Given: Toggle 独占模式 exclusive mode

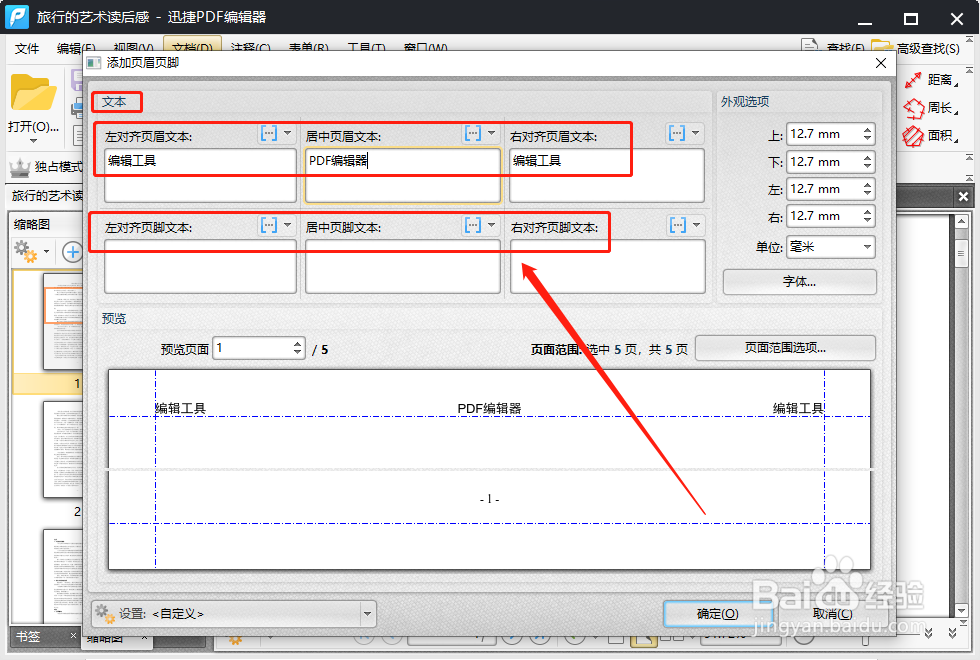Looking at the screenshot, I should tap(46, 167).
